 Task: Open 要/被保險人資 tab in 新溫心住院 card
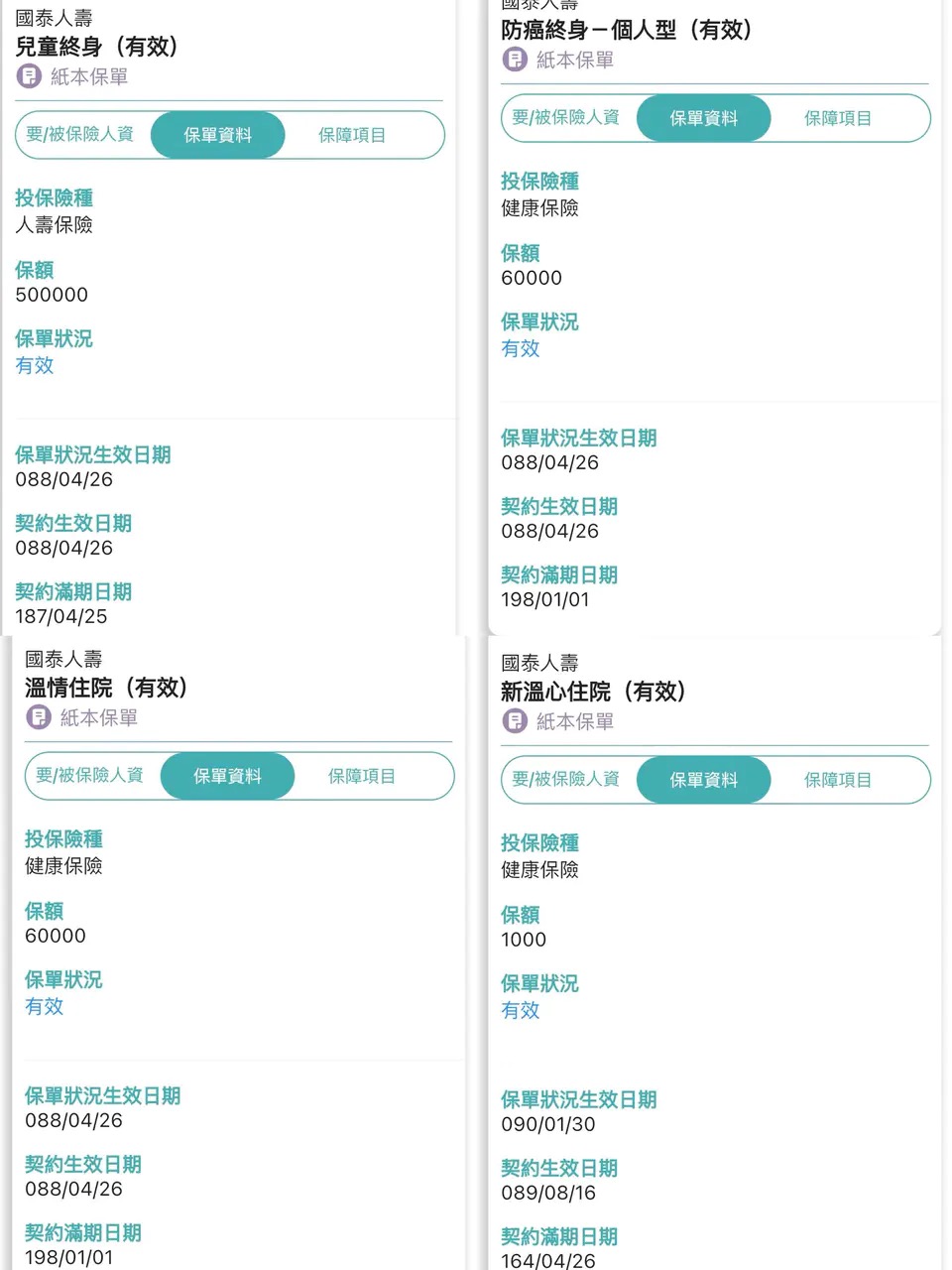click(x=566, y=780)
